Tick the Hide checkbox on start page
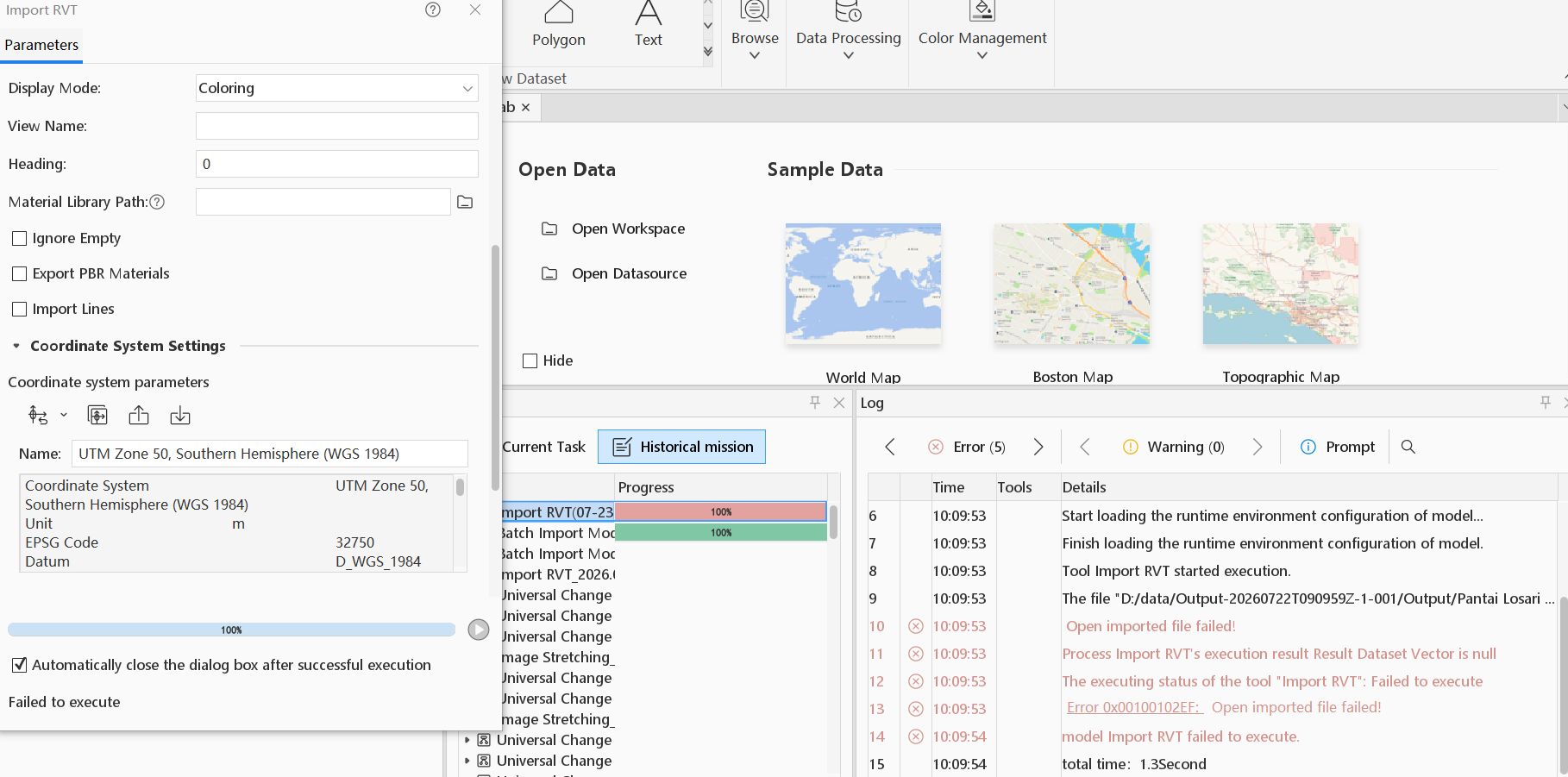Image resolution: width=1568 pixels, height=777 pixels. [530, 360]
